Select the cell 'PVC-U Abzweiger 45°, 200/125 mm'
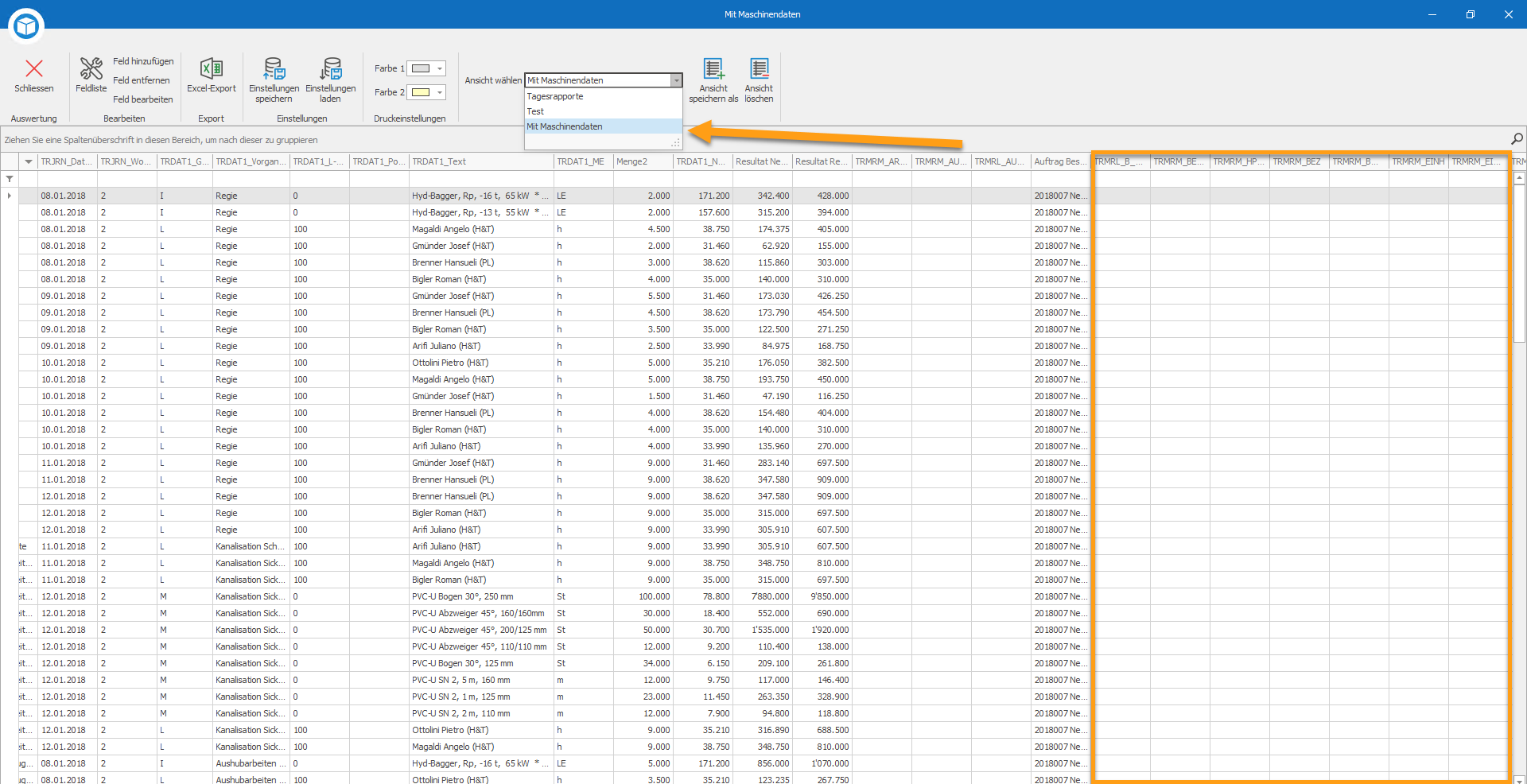 [x=480, y=630]
